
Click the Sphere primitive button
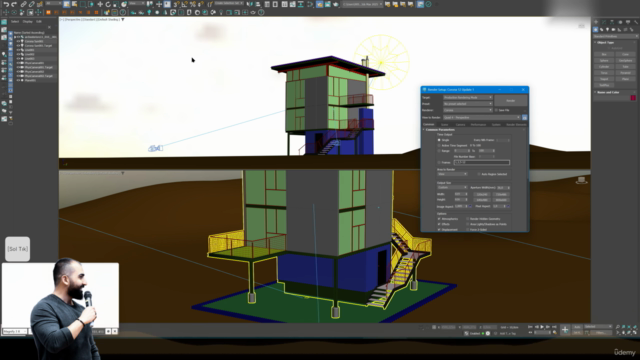(604, 60)
